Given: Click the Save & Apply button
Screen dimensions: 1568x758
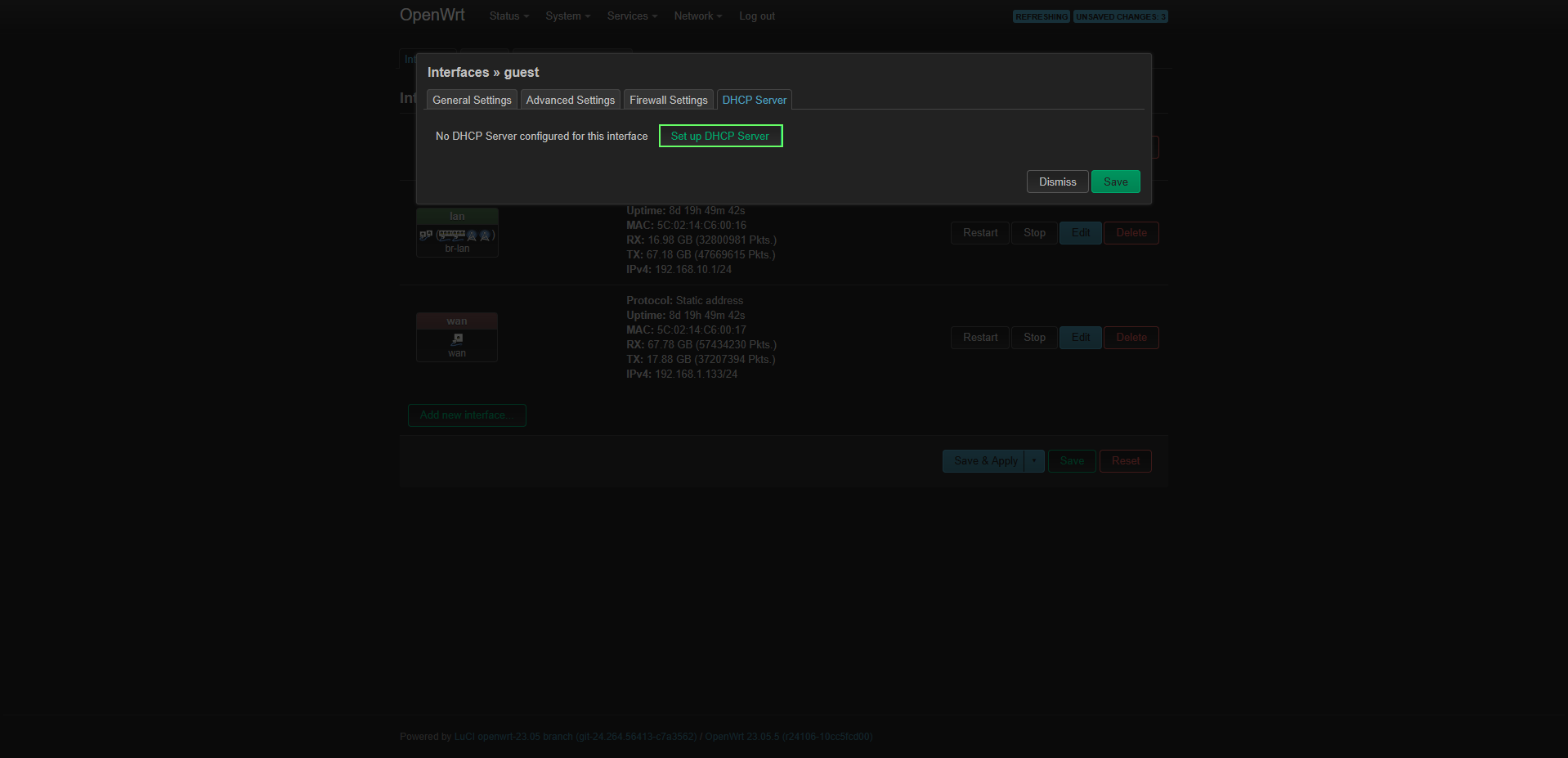Looking at the screenshot, I should pos(985,461).
